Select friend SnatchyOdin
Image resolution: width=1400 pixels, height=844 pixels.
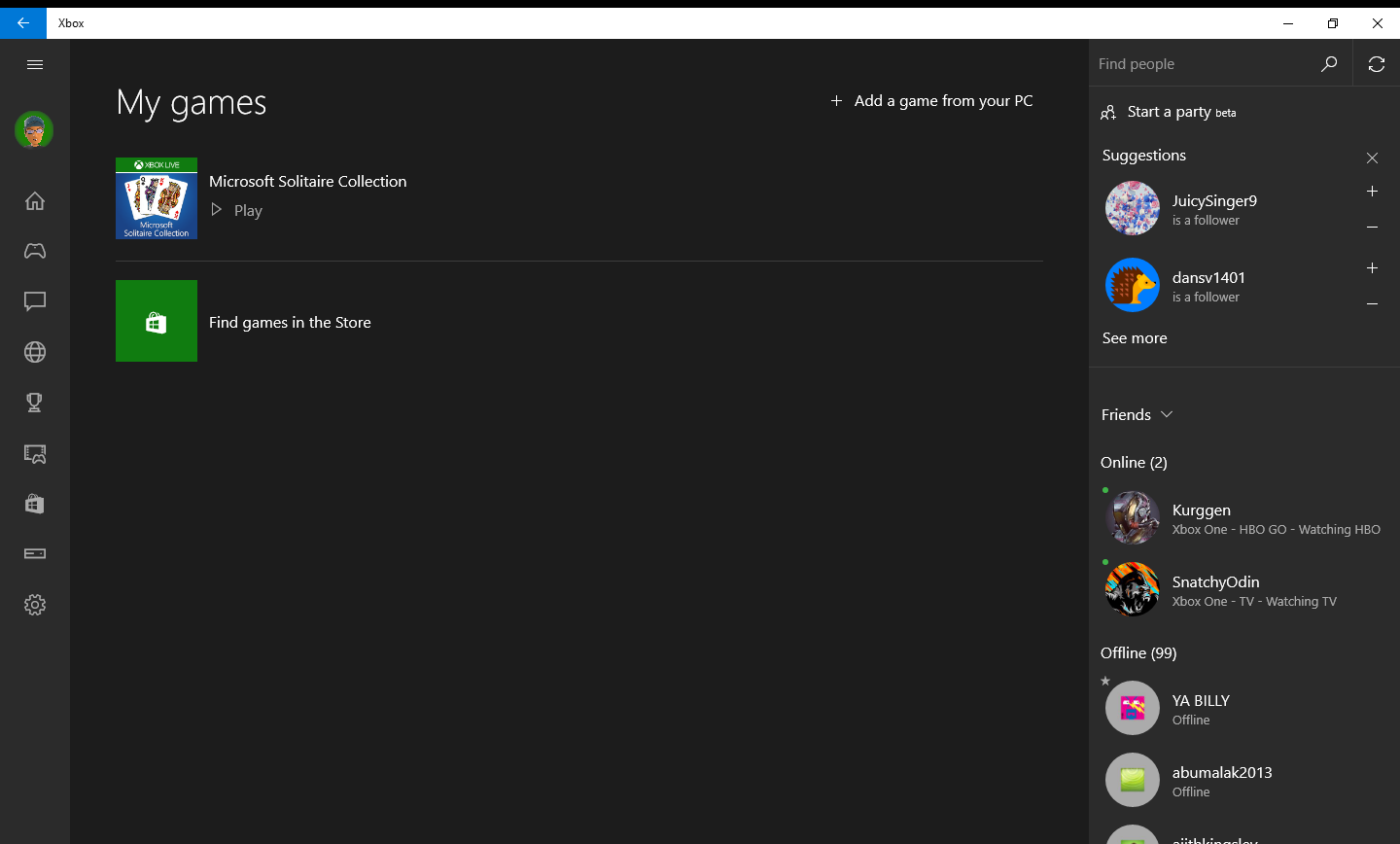coord(1244,590)
